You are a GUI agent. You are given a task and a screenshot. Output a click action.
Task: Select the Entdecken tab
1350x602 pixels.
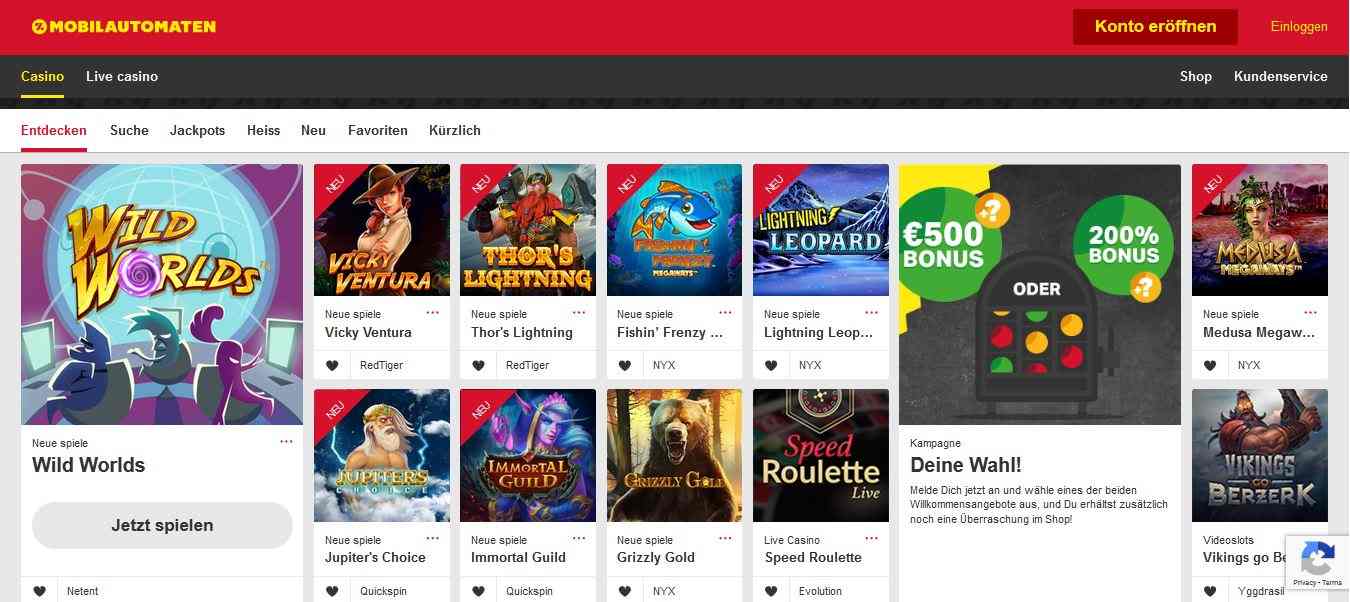click(x=54, y=130)
